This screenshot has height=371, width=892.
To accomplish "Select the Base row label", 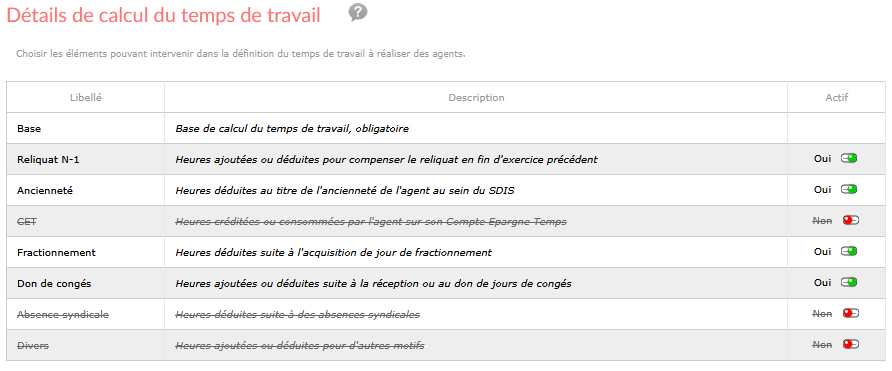I will click(x=29, y=129).
